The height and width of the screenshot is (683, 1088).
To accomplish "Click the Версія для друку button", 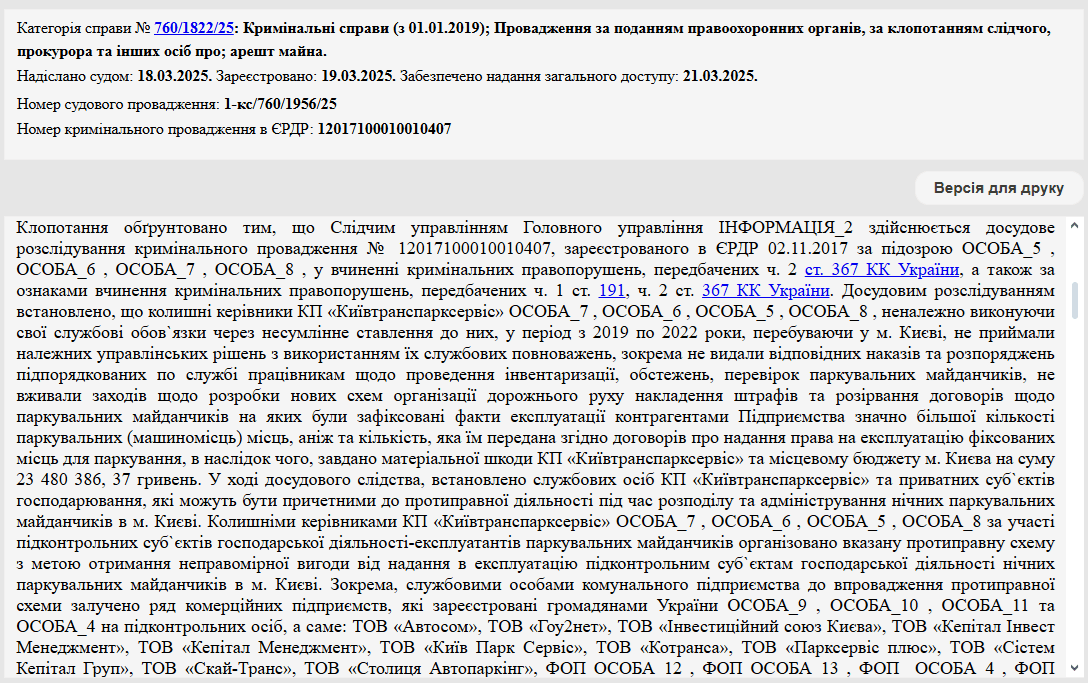I will (x=998, y=188).
